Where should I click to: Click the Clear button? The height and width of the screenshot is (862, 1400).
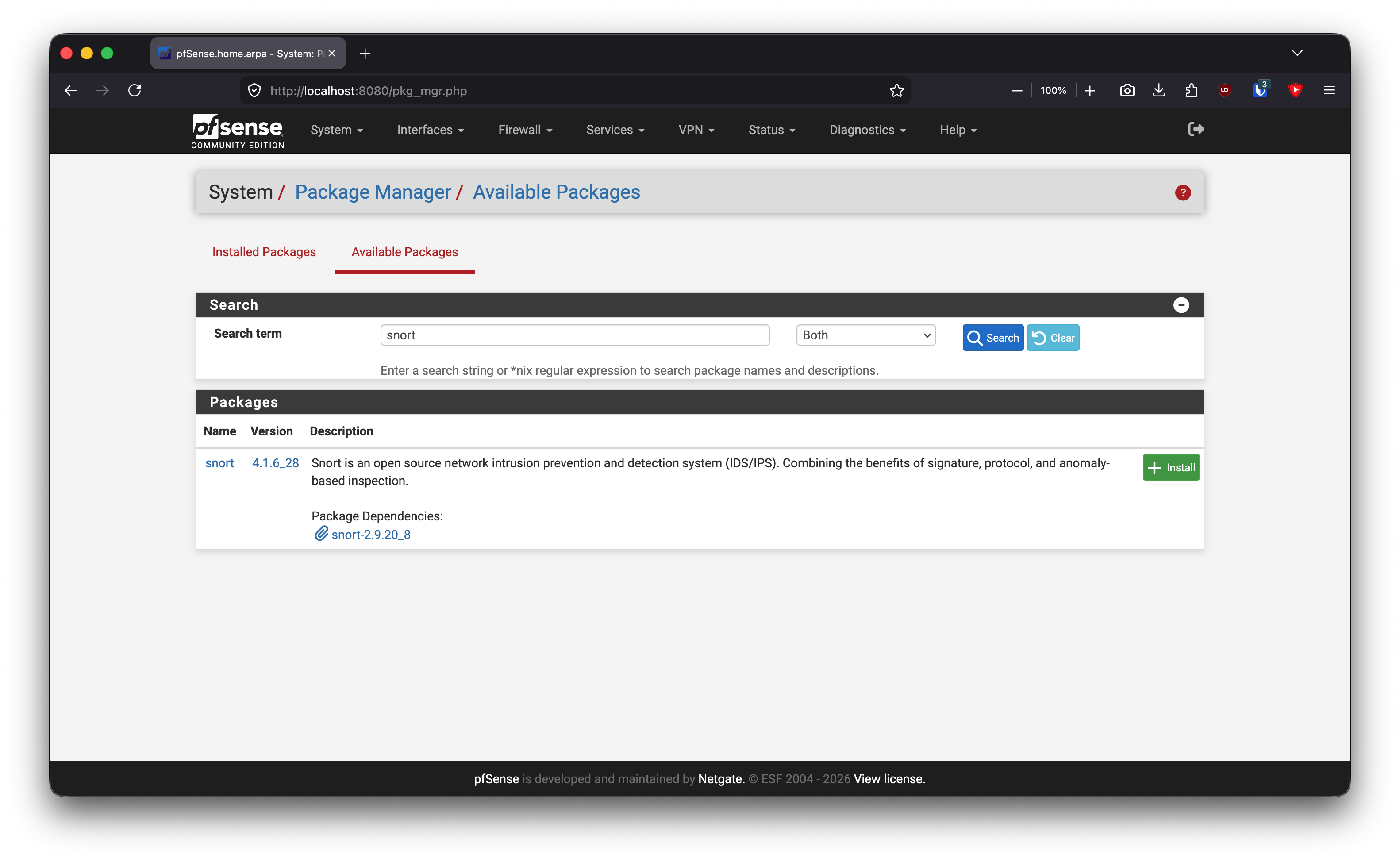1053,338
